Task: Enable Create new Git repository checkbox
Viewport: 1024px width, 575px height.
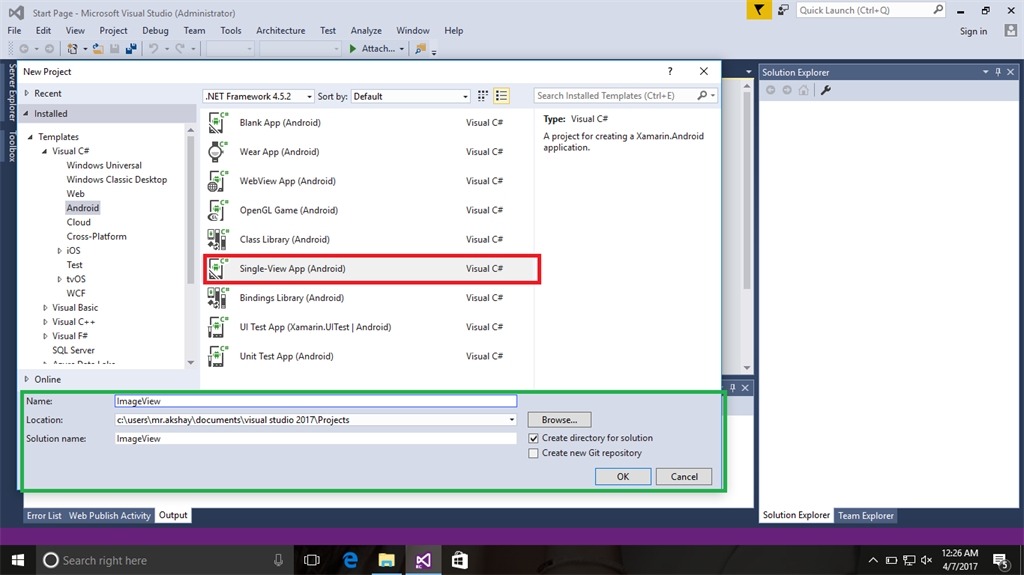Action: 534,453
